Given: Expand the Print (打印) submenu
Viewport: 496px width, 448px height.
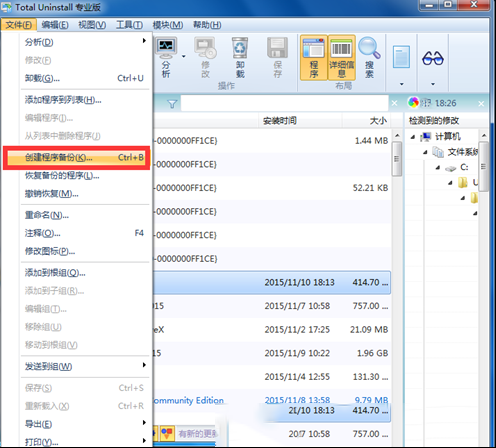Looking at the screenshot, I should pyautogui.click(x=85, y=442).
